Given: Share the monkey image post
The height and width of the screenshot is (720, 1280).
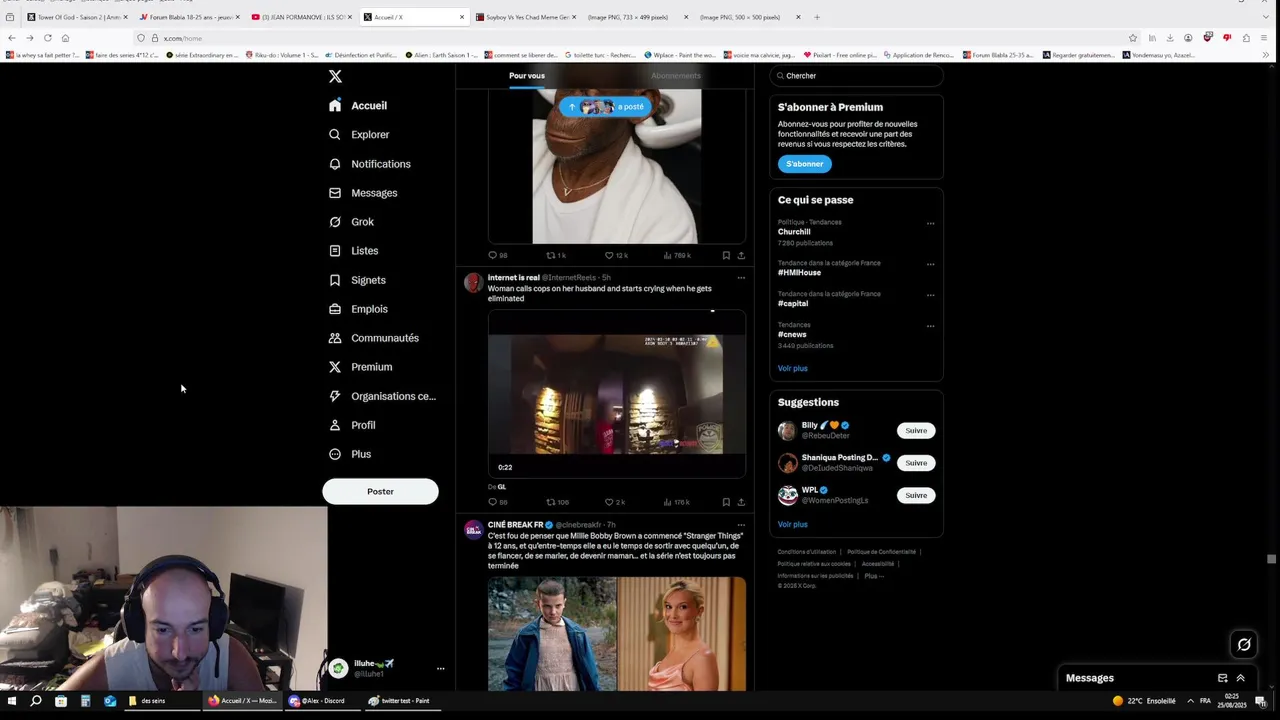Looking at the screenshot, I should pyautogui.click(x=741, y=255).
